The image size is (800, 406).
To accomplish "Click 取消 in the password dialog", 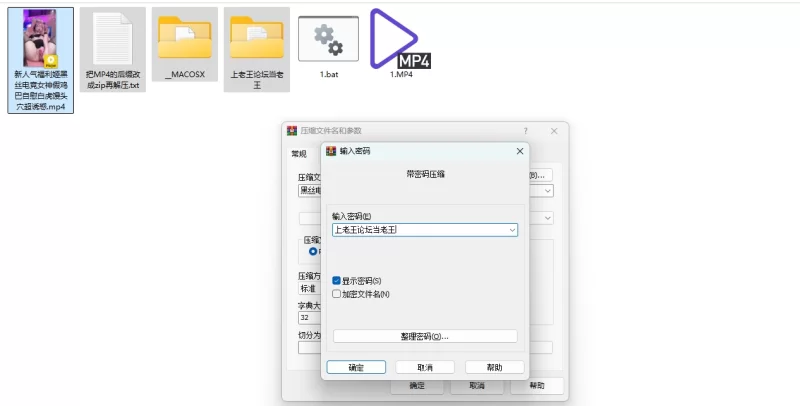I will click(425, 367).
